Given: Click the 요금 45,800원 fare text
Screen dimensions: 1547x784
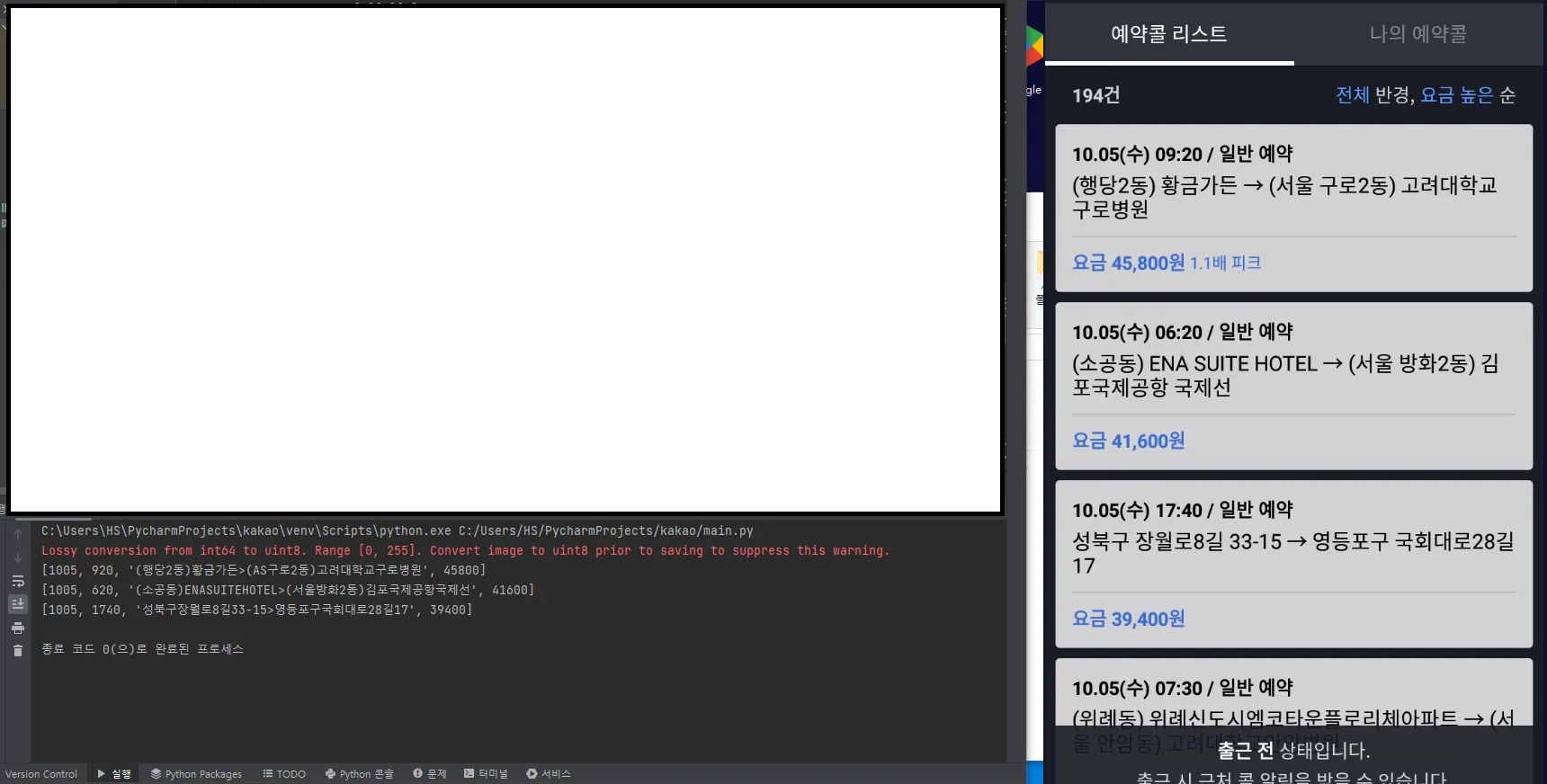Looking at the screenshot, I should [1128, 263].
